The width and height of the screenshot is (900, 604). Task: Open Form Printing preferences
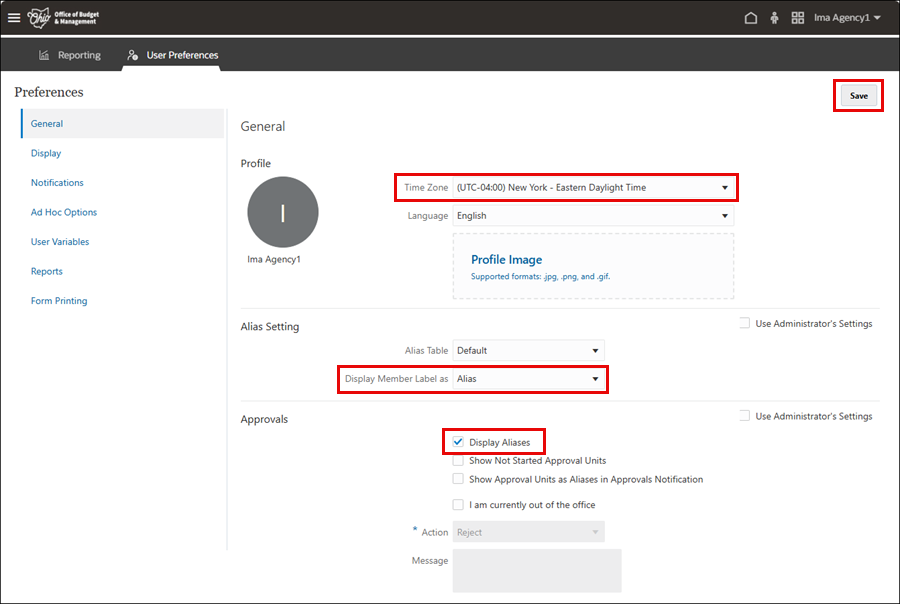click(59, 301)
